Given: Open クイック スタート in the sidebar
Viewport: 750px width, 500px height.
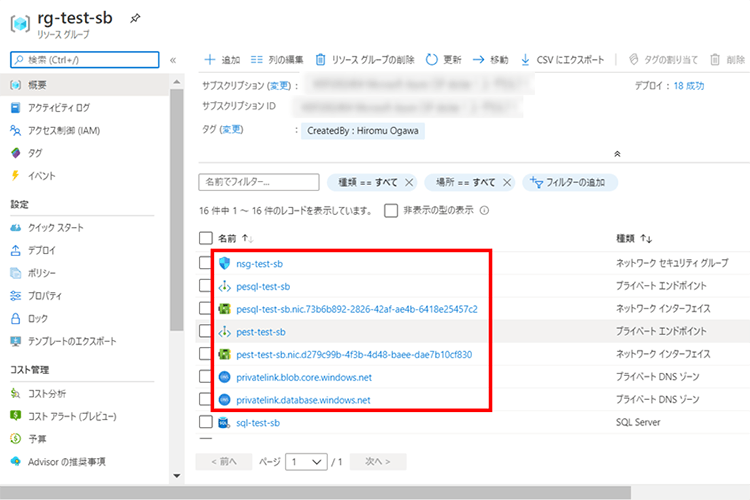Looking at the screenshot, I should coord(55,227).
